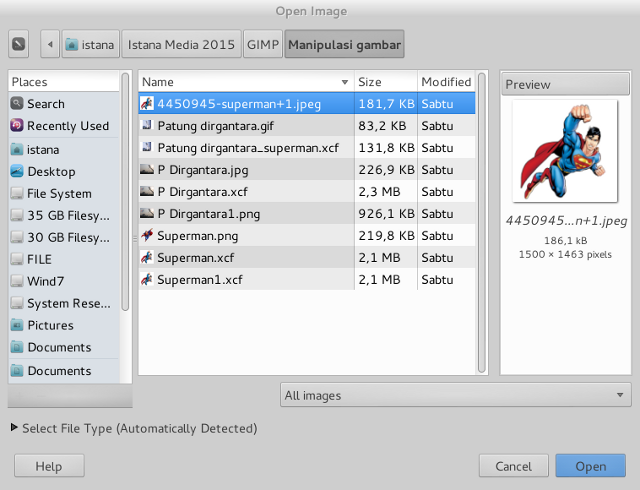Open Desktop location in Places
The width and height of the screenshot is (640, 490).
64,172
